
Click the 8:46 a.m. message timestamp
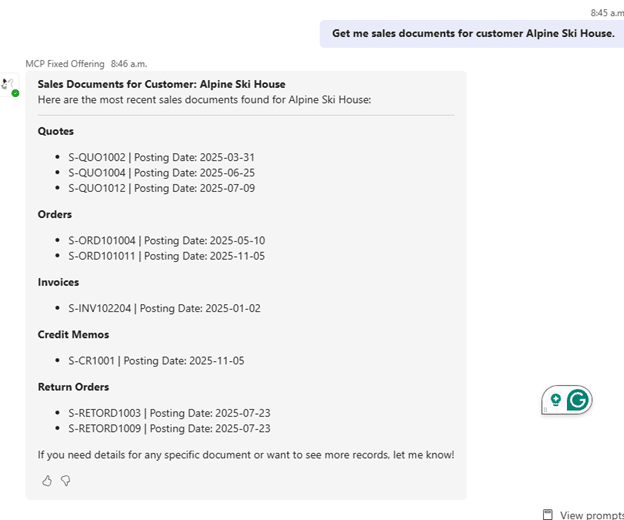coord(129,64)
